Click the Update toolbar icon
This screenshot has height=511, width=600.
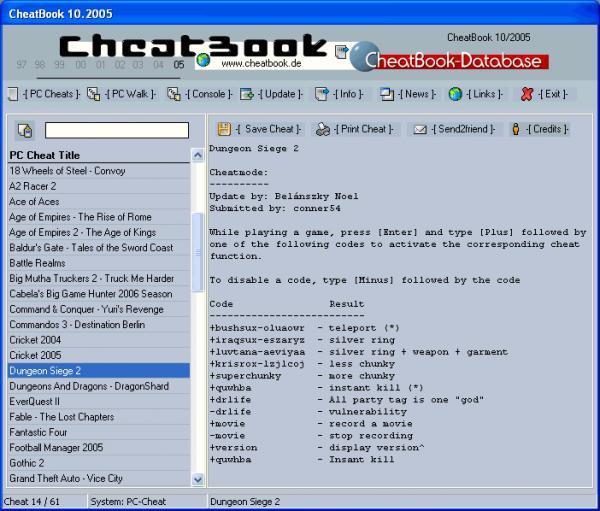coord(247,94)
